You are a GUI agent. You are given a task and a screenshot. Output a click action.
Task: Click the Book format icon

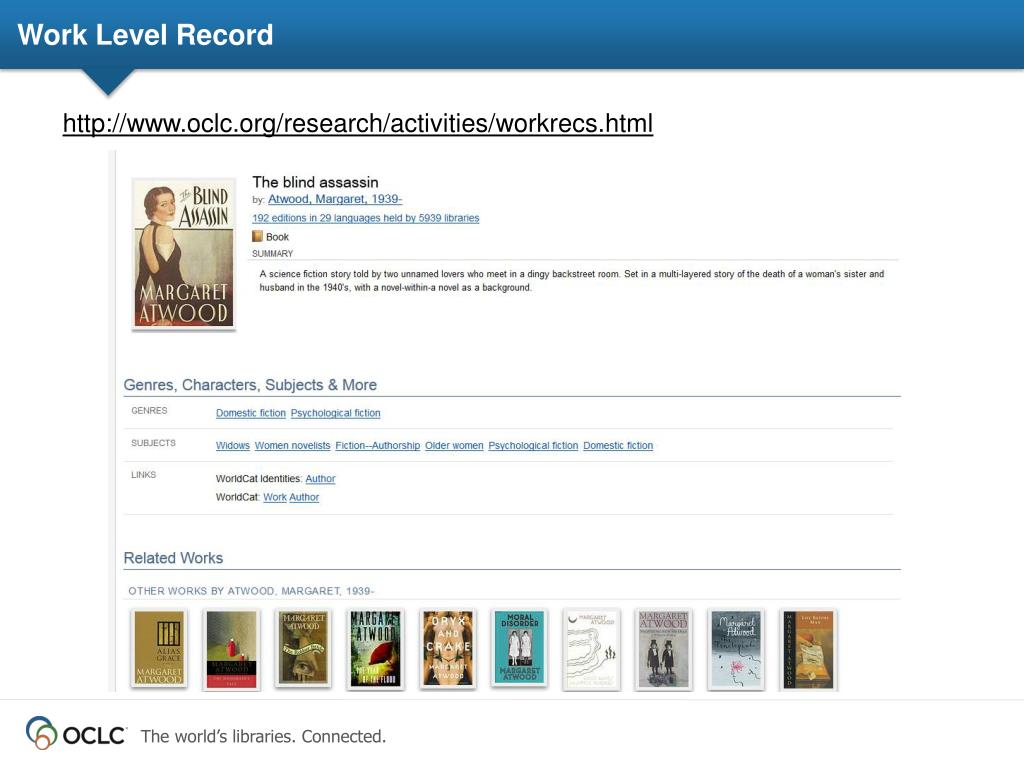coord(257,236)
